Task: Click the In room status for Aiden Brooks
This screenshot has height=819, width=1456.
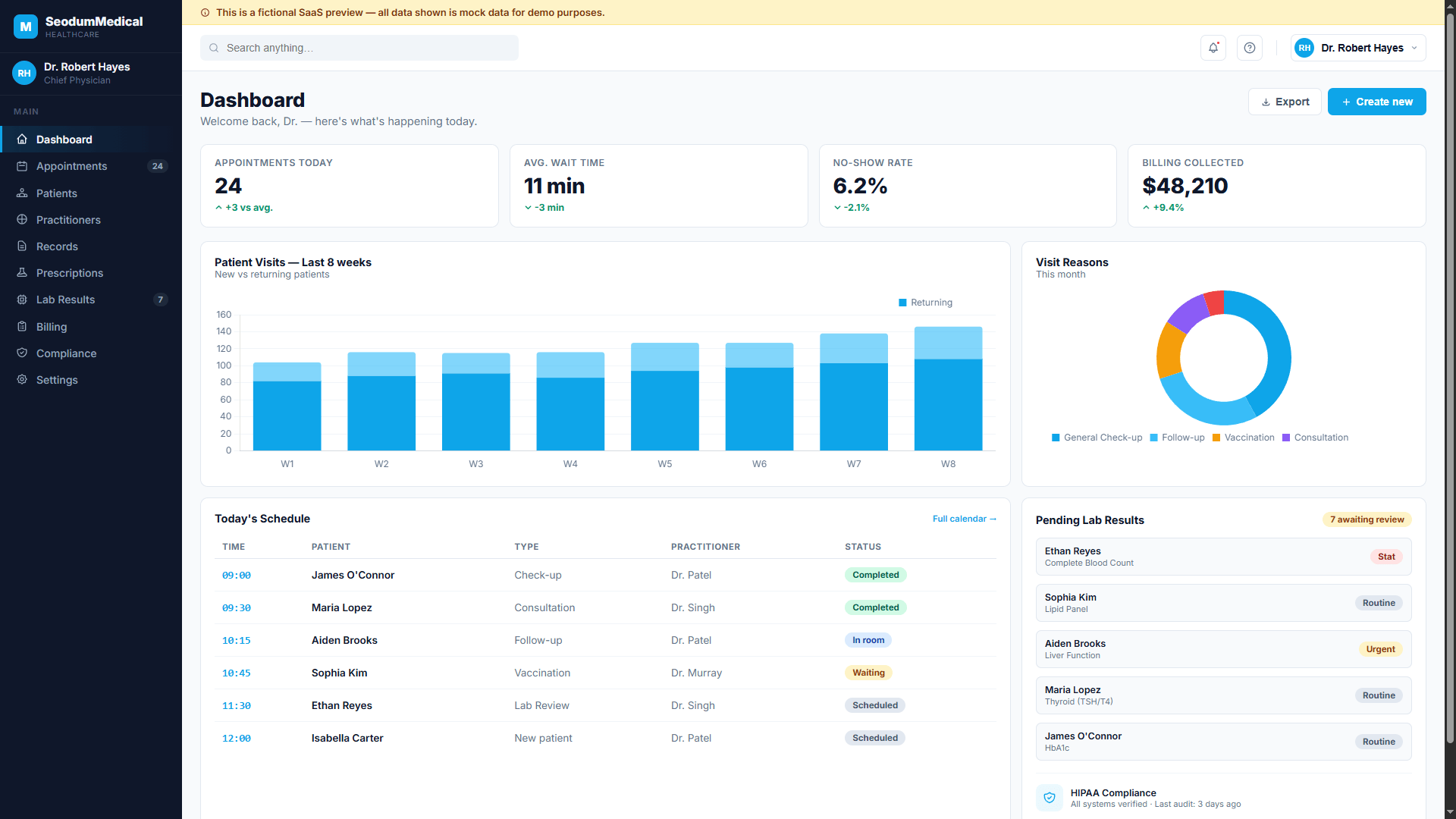Action: click(868, 640)
